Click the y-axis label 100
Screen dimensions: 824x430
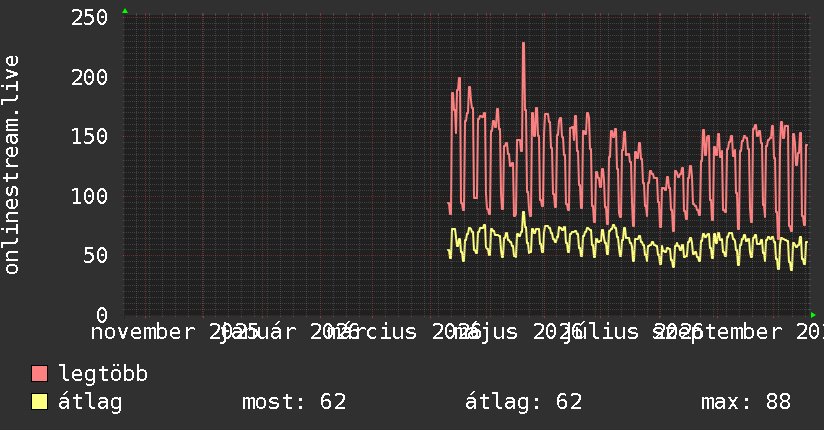pos(89,196)
